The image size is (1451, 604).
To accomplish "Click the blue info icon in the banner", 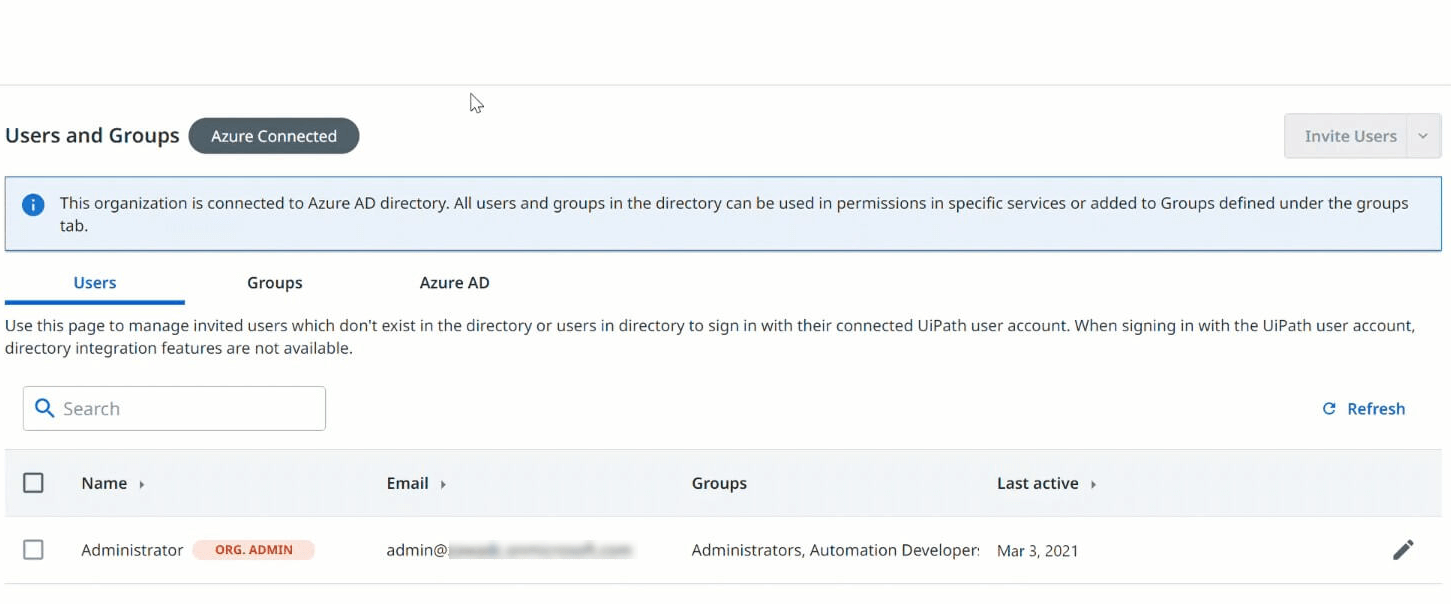I will tap(33, 204).
